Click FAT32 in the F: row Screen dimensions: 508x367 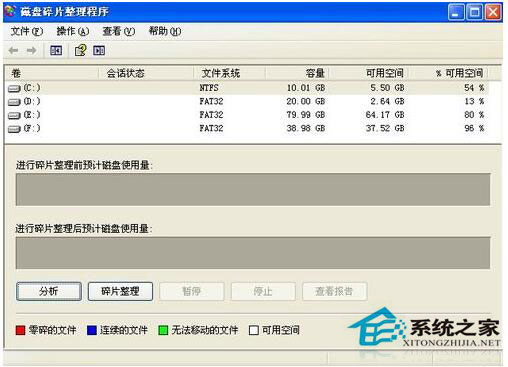click(211, 128)
